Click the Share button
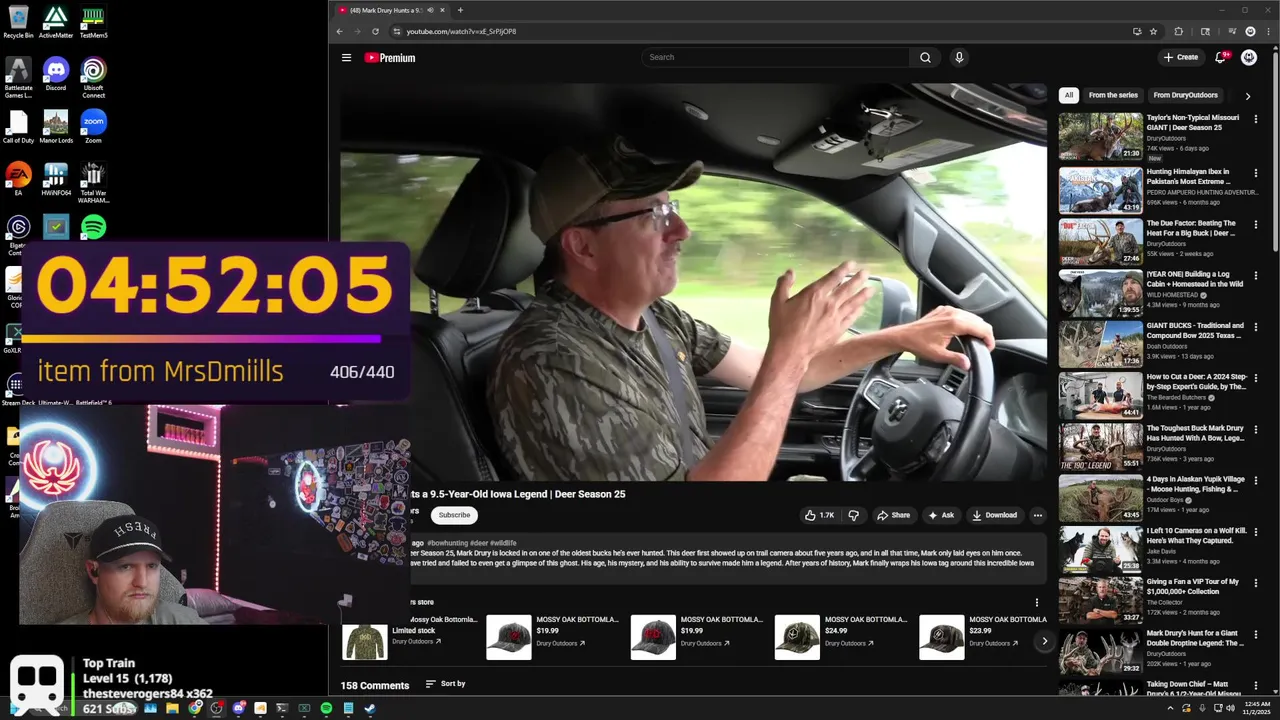Viewport: 1280px width, 720px height. pos(893,515)
